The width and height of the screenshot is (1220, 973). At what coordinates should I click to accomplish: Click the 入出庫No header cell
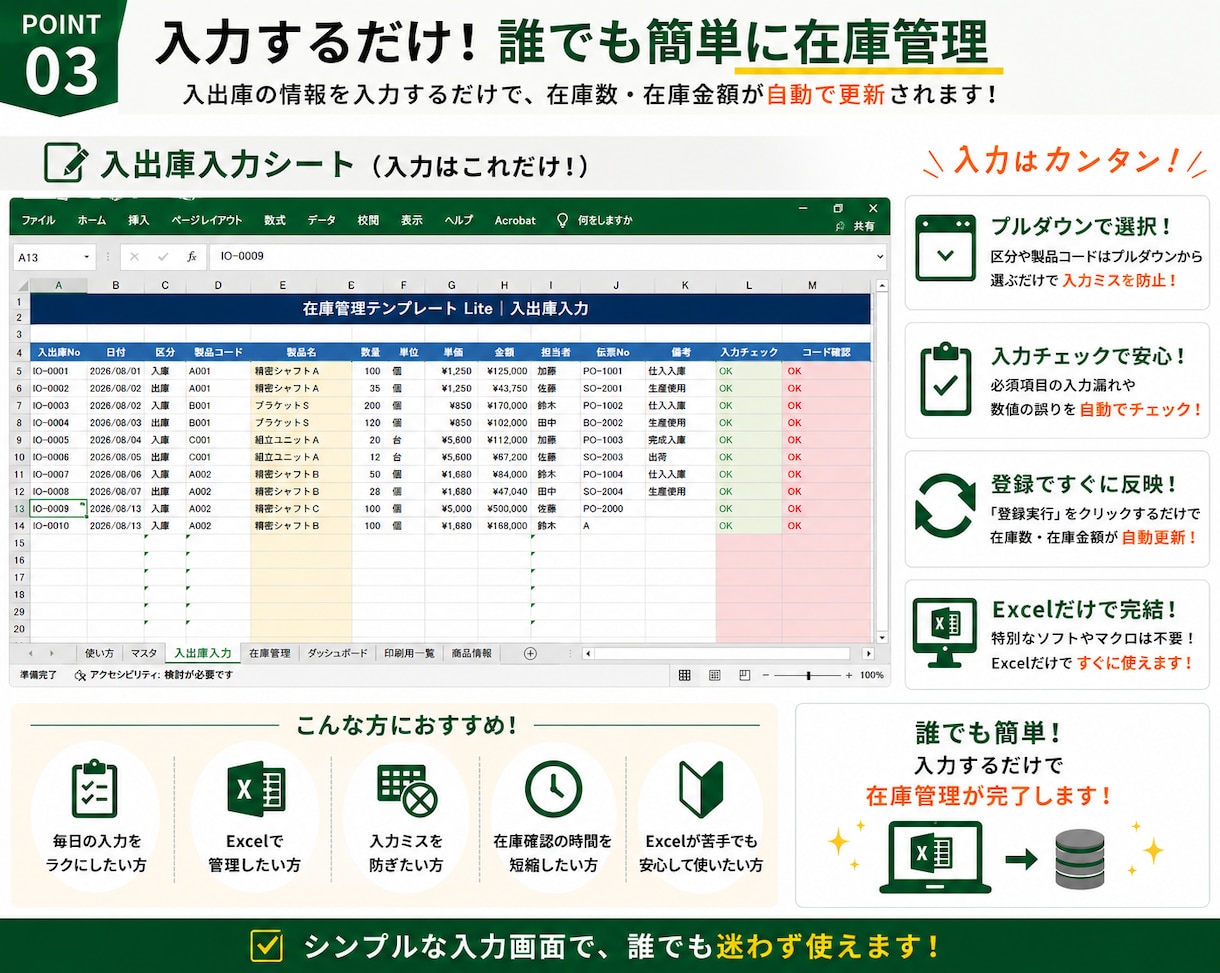58,352
